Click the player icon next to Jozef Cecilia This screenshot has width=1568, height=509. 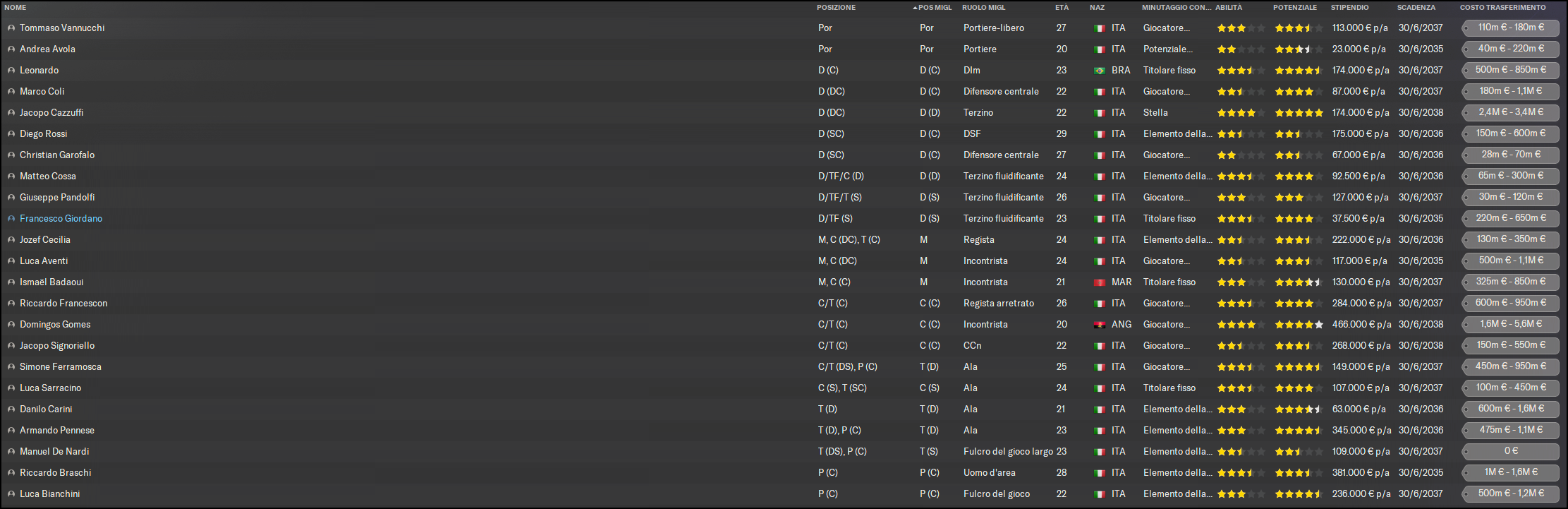coord(11,240)
